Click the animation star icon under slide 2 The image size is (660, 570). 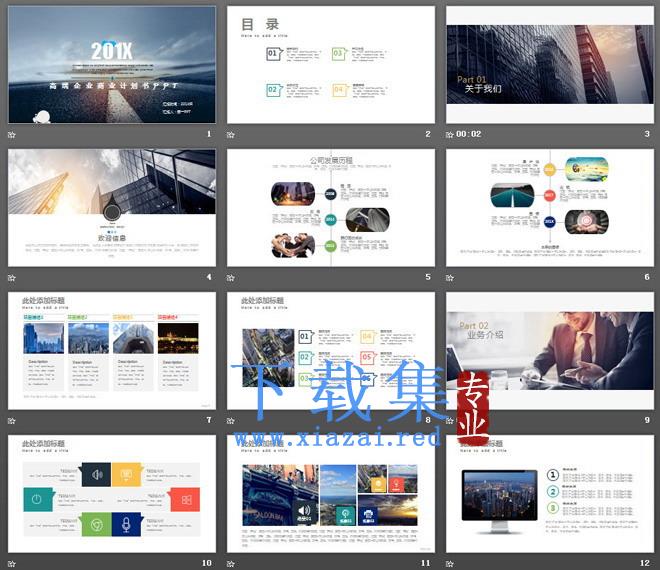(231, 135)
